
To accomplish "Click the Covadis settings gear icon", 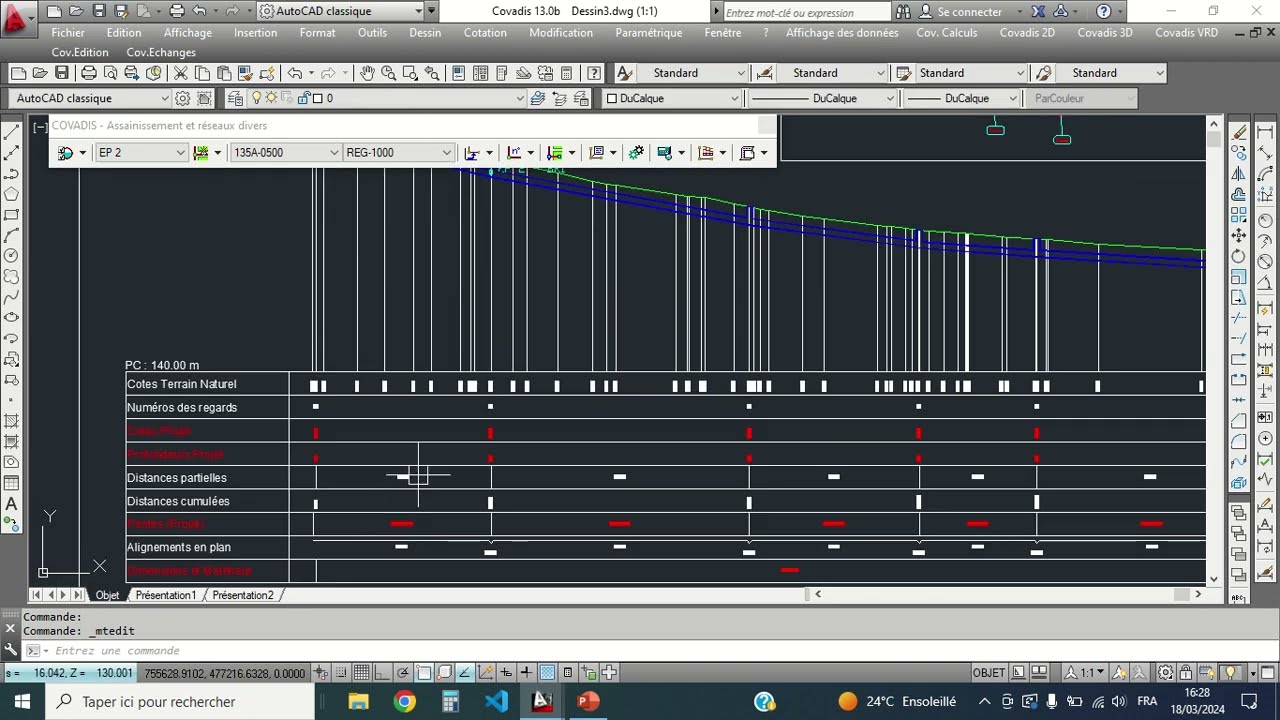I will pos(636,153).
